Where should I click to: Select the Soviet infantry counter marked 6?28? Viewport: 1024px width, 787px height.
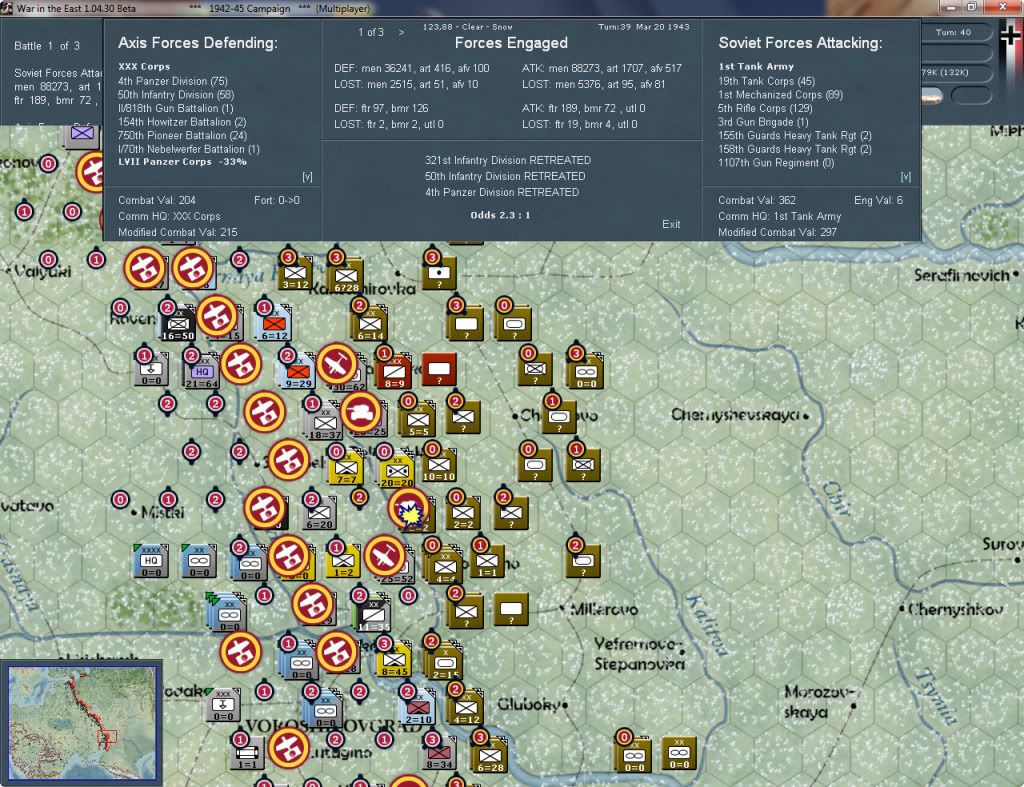click(346, 275)
